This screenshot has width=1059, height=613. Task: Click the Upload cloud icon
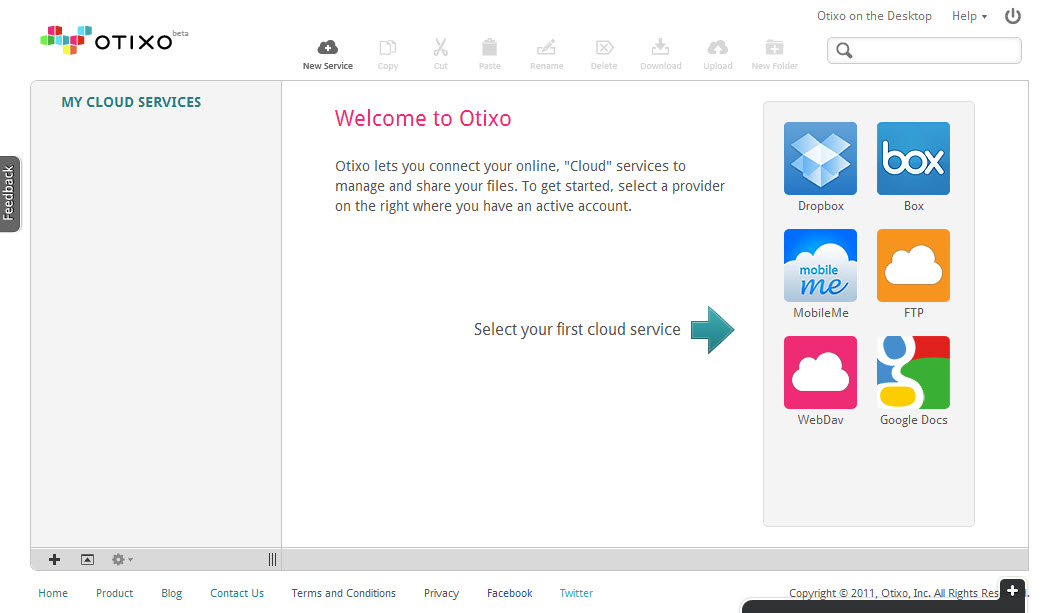717,47
